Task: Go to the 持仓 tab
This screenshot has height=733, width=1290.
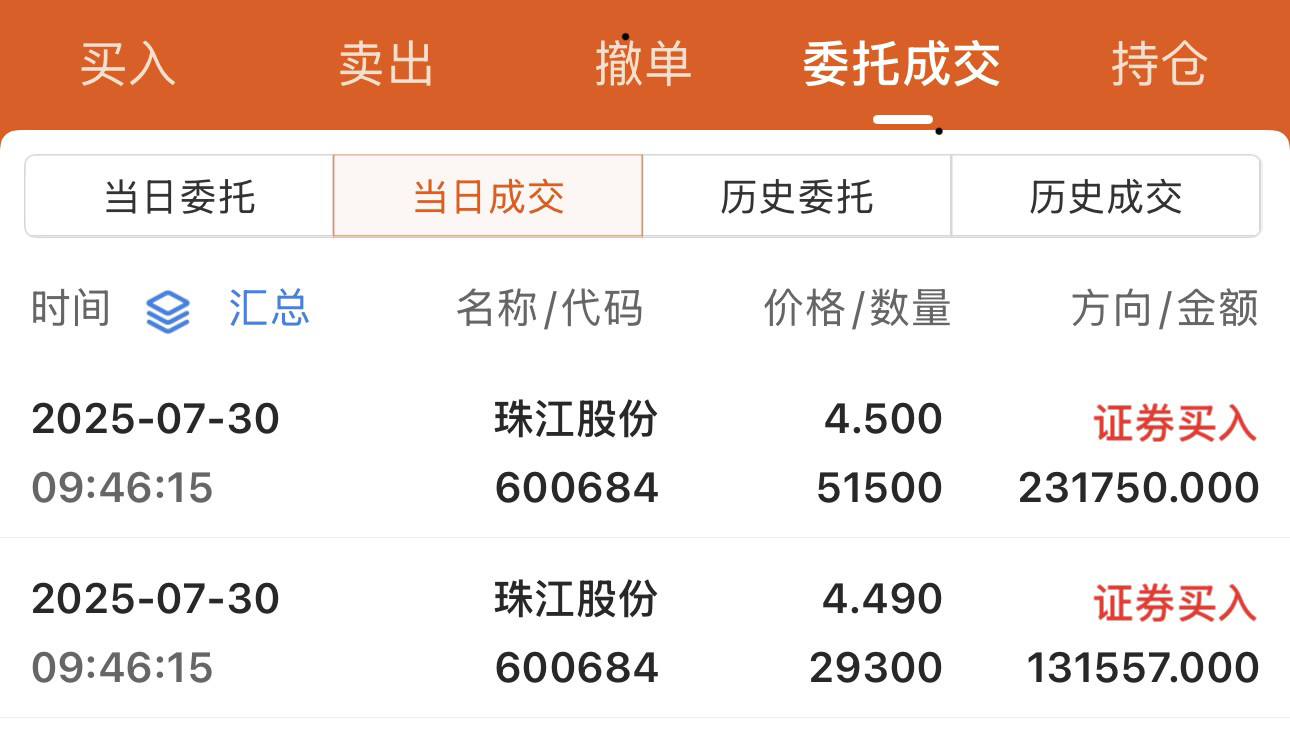Action: point(1160,65)
